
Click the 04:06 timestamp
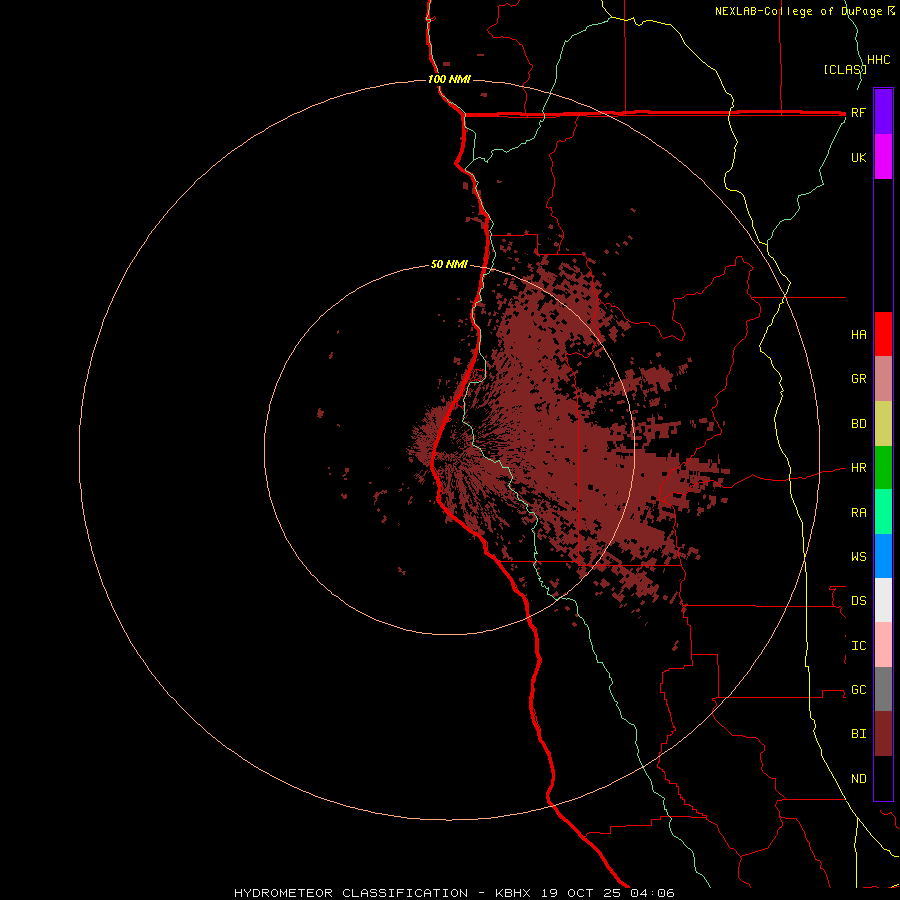[x=652, y=893]
